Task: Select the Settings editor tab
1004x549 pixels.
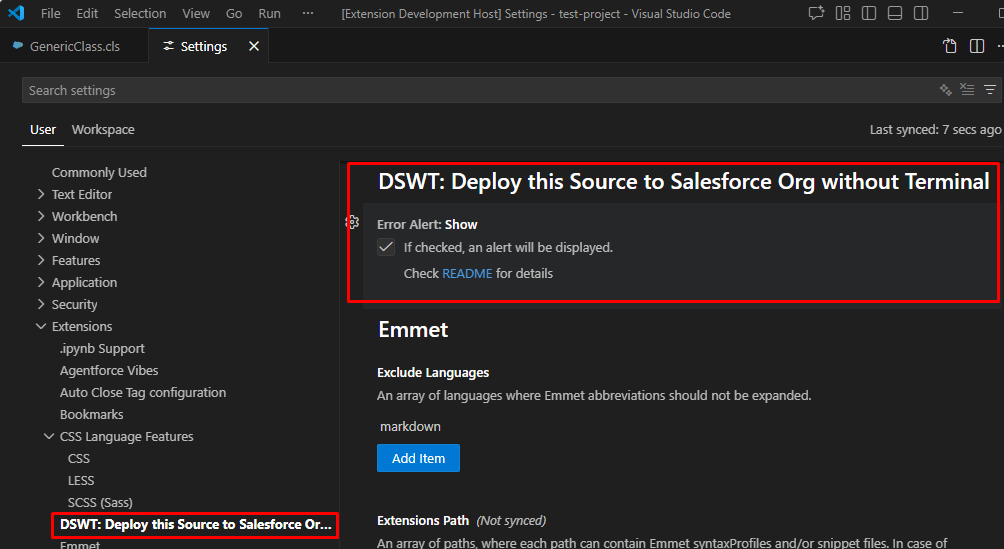Action: (204, 46)
